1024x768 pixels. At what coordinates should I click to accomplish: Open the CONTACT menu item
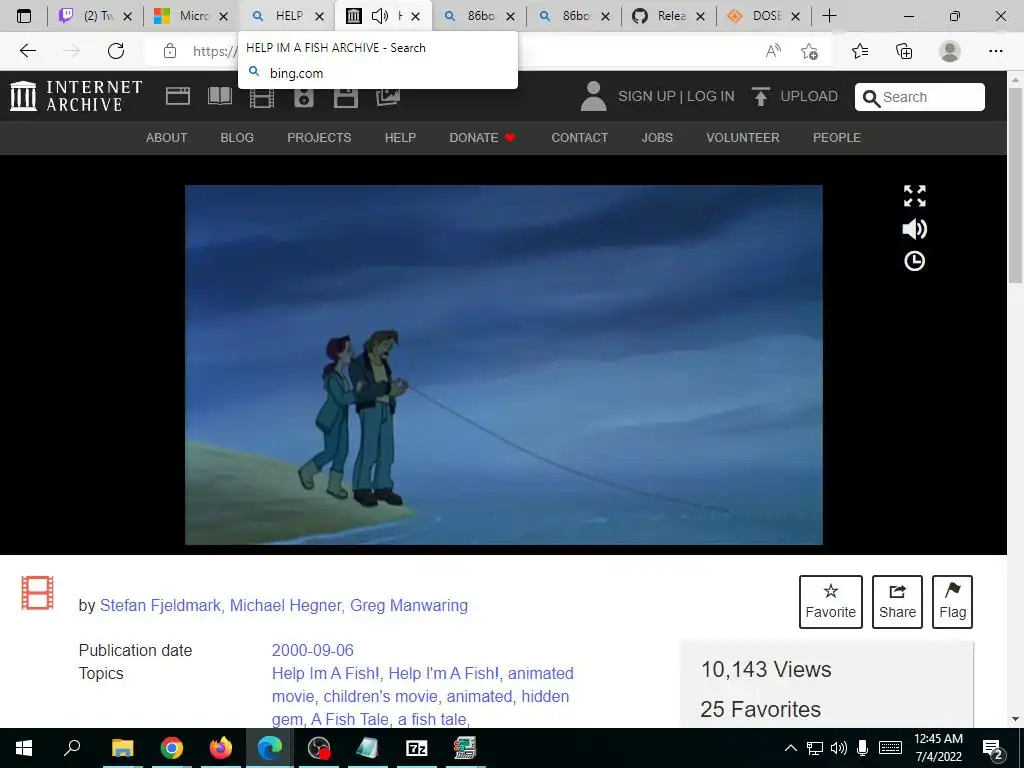[x=579, y=138]
